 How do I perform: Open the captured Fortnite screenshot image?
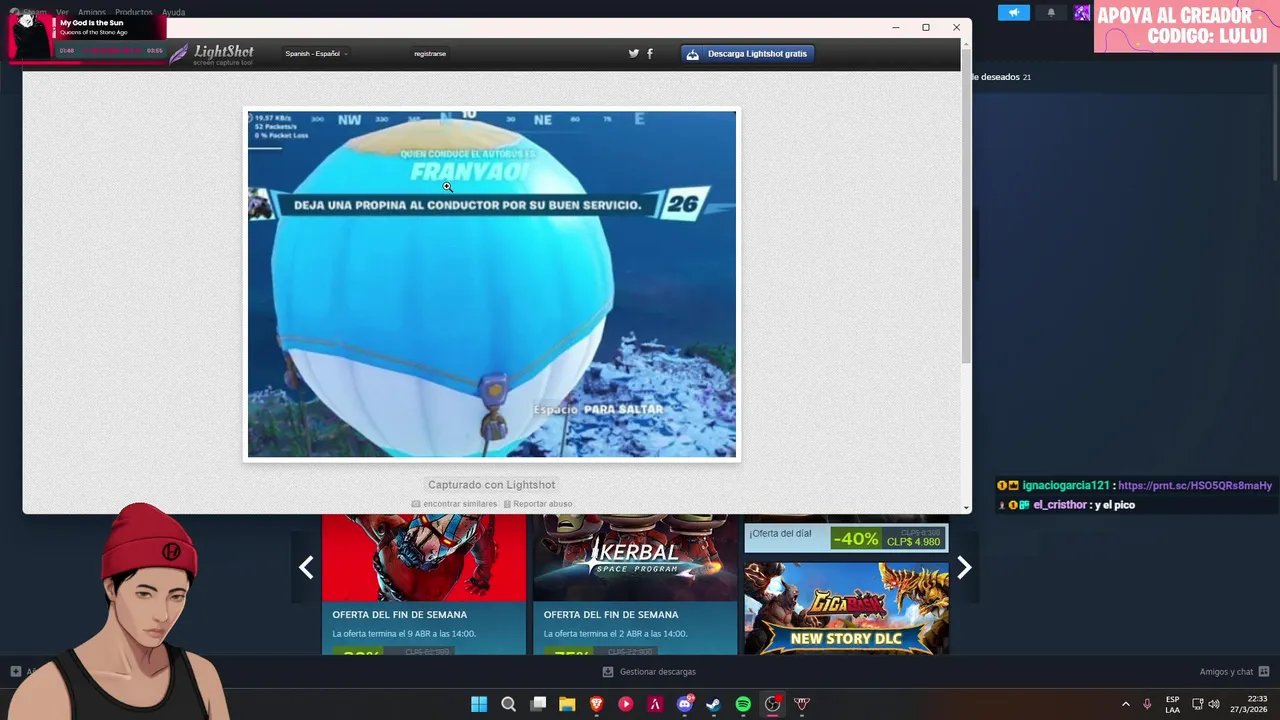coord(492,284)
